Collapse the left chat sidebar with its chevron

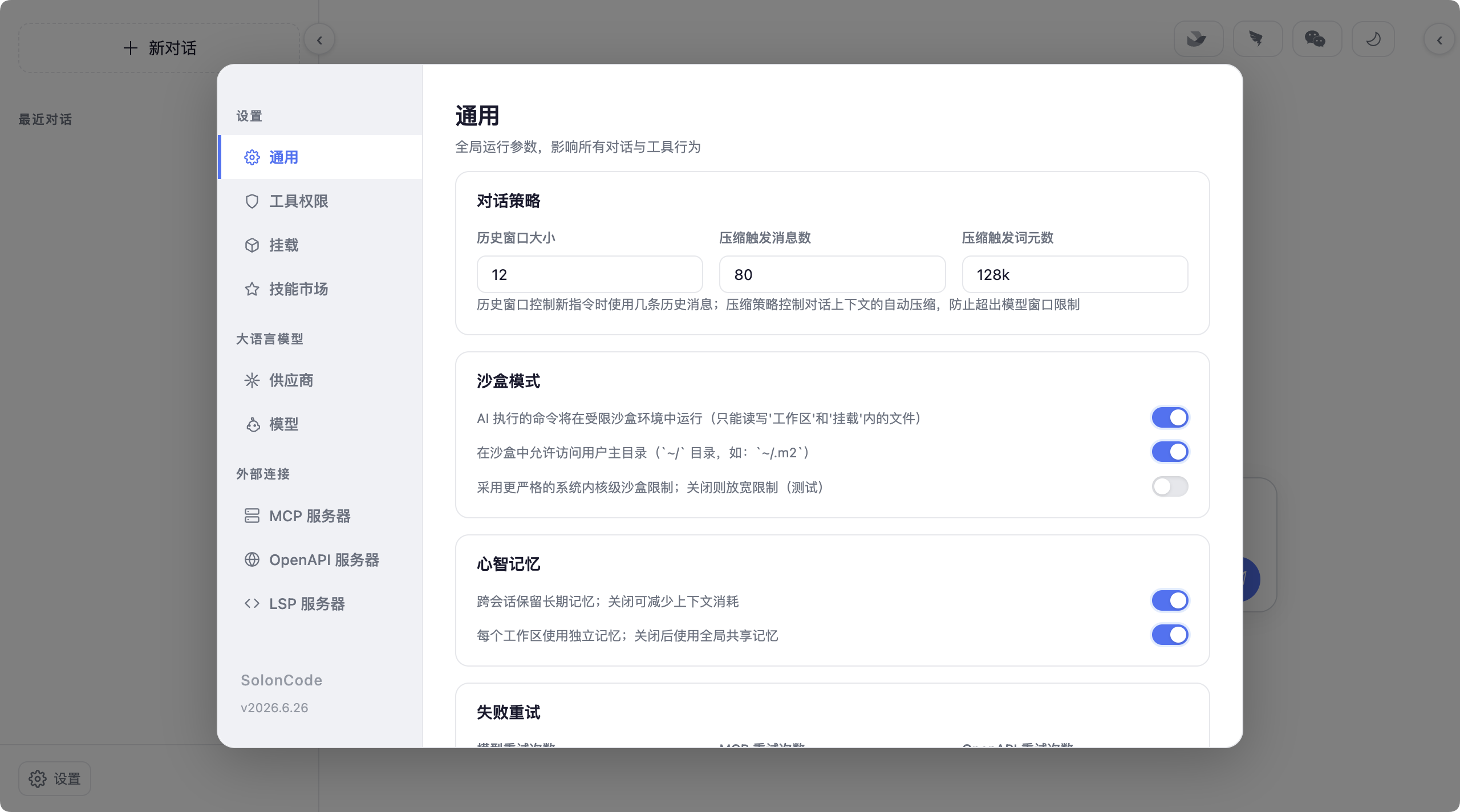click(x=319, y=40)
